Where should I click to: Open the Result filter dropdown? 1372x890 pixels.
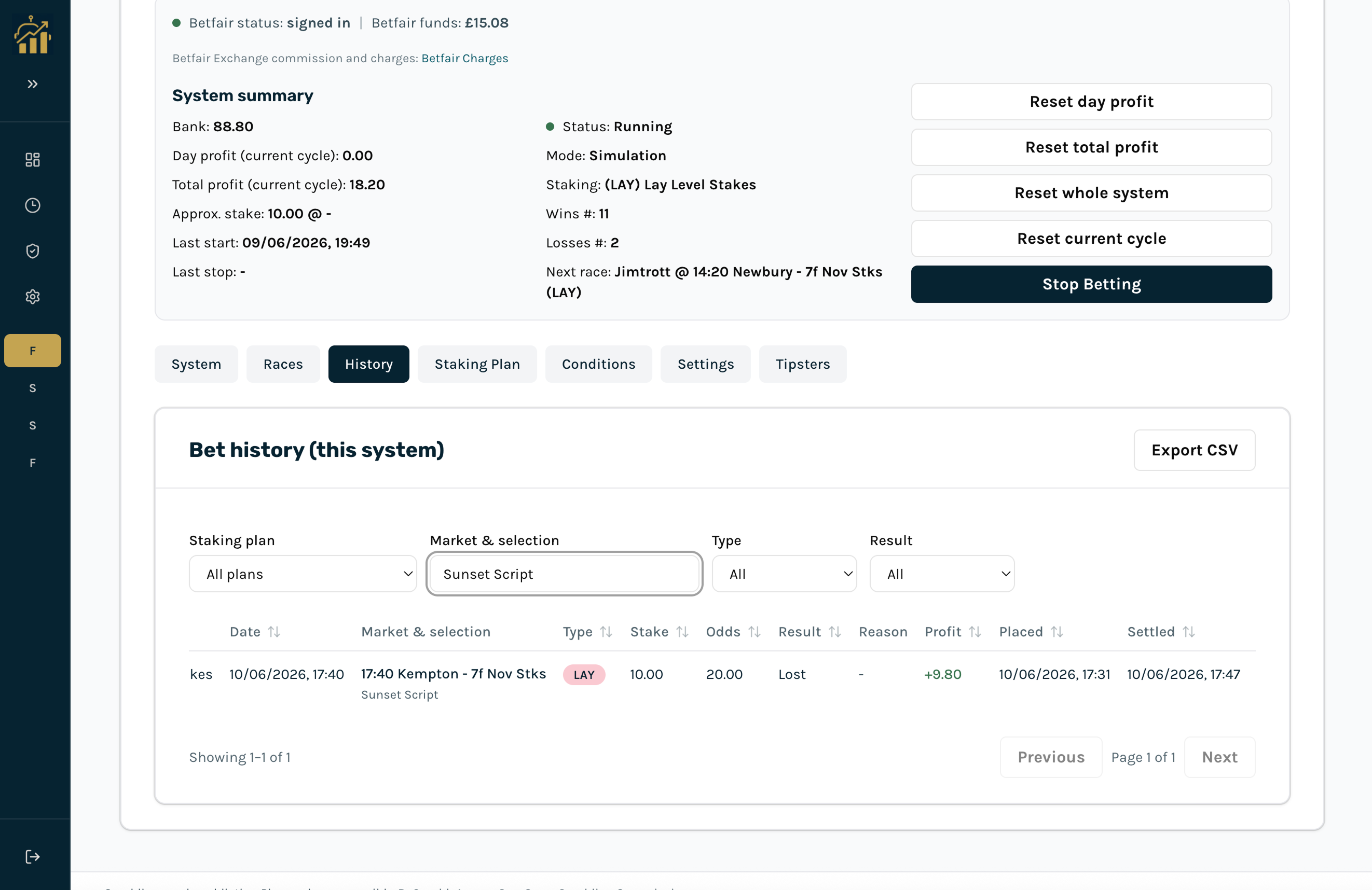[942, 574]
